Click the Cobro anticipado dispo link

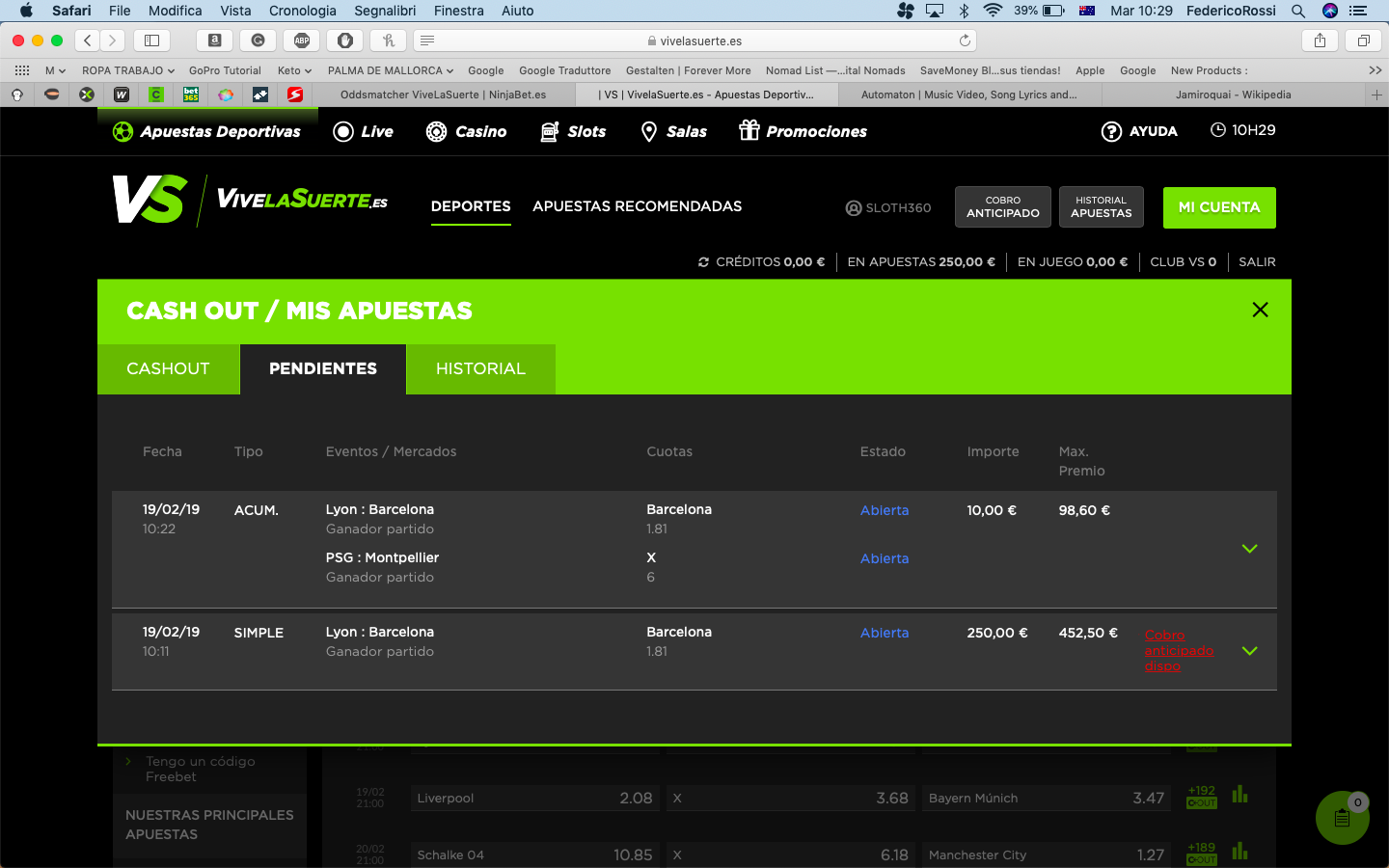pyautogui.click(x=1178, y=651)
